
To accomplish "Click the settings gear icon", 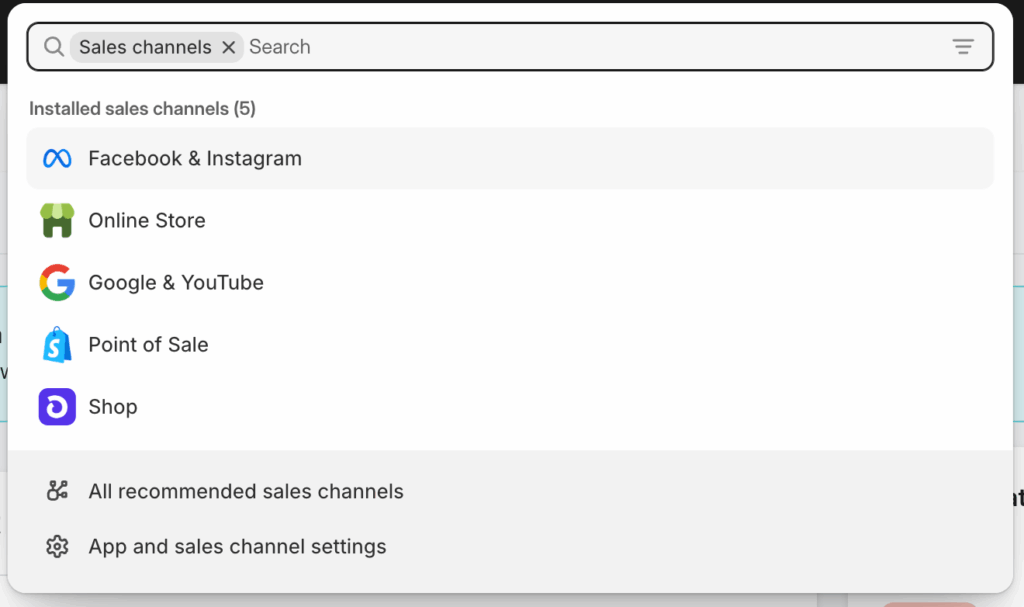I will [x=57, y=547].
